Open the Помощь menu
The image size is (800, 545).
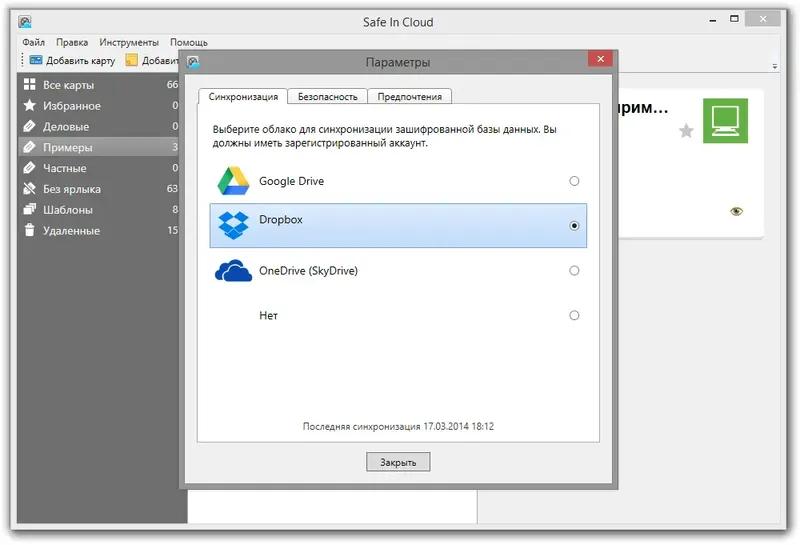[189, 42]
